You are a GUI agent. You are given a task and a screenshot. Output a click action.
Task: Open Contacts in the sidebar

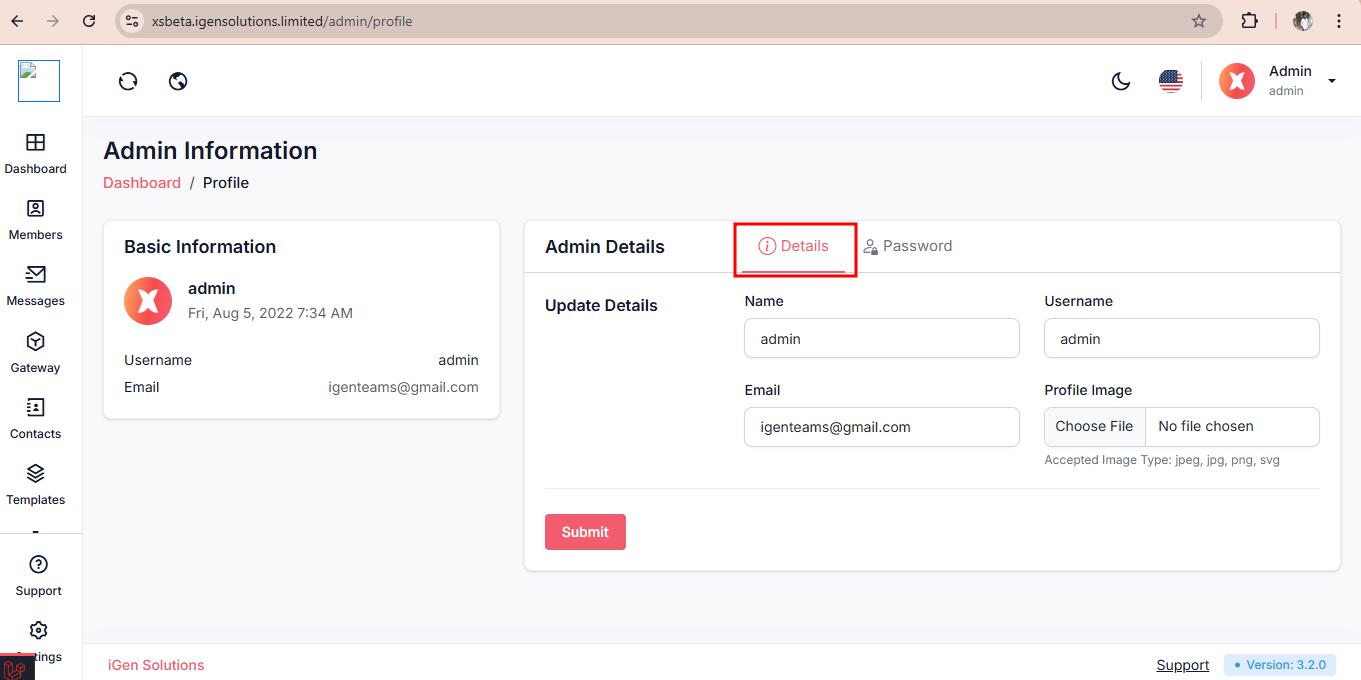point(35,408)
